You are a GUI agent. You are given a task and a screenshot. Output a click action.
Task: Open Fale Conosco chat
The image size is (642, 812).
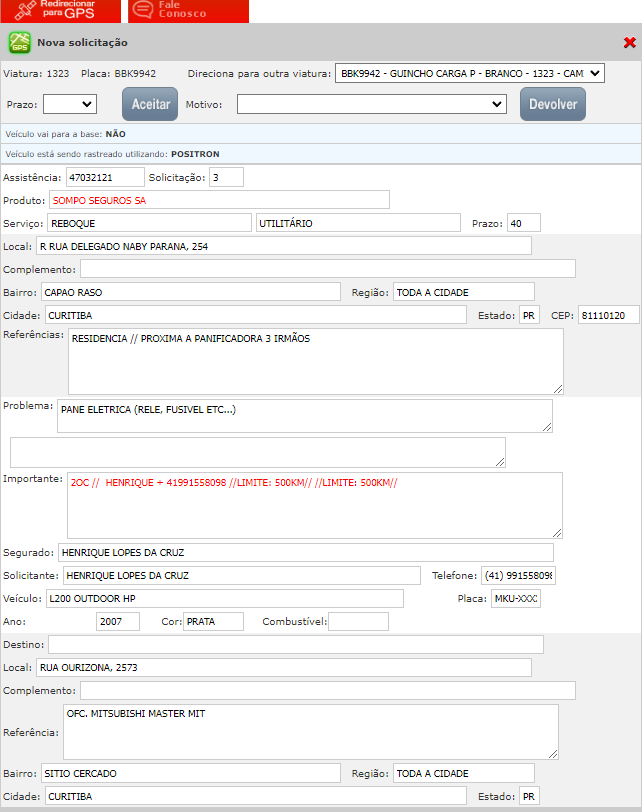click(x=188, y=10)
